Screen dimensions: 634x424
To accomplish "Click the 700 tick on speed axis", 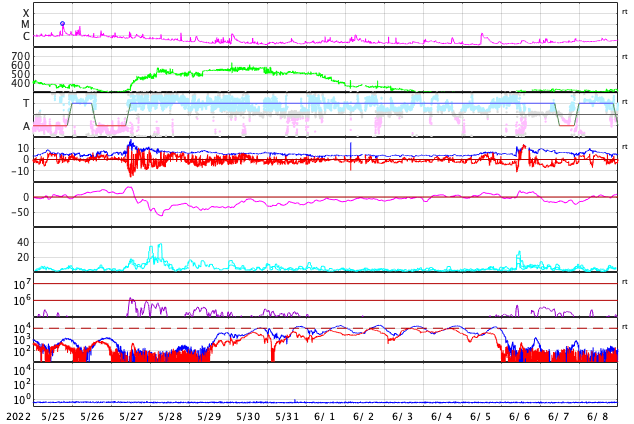I will point(20,57).
